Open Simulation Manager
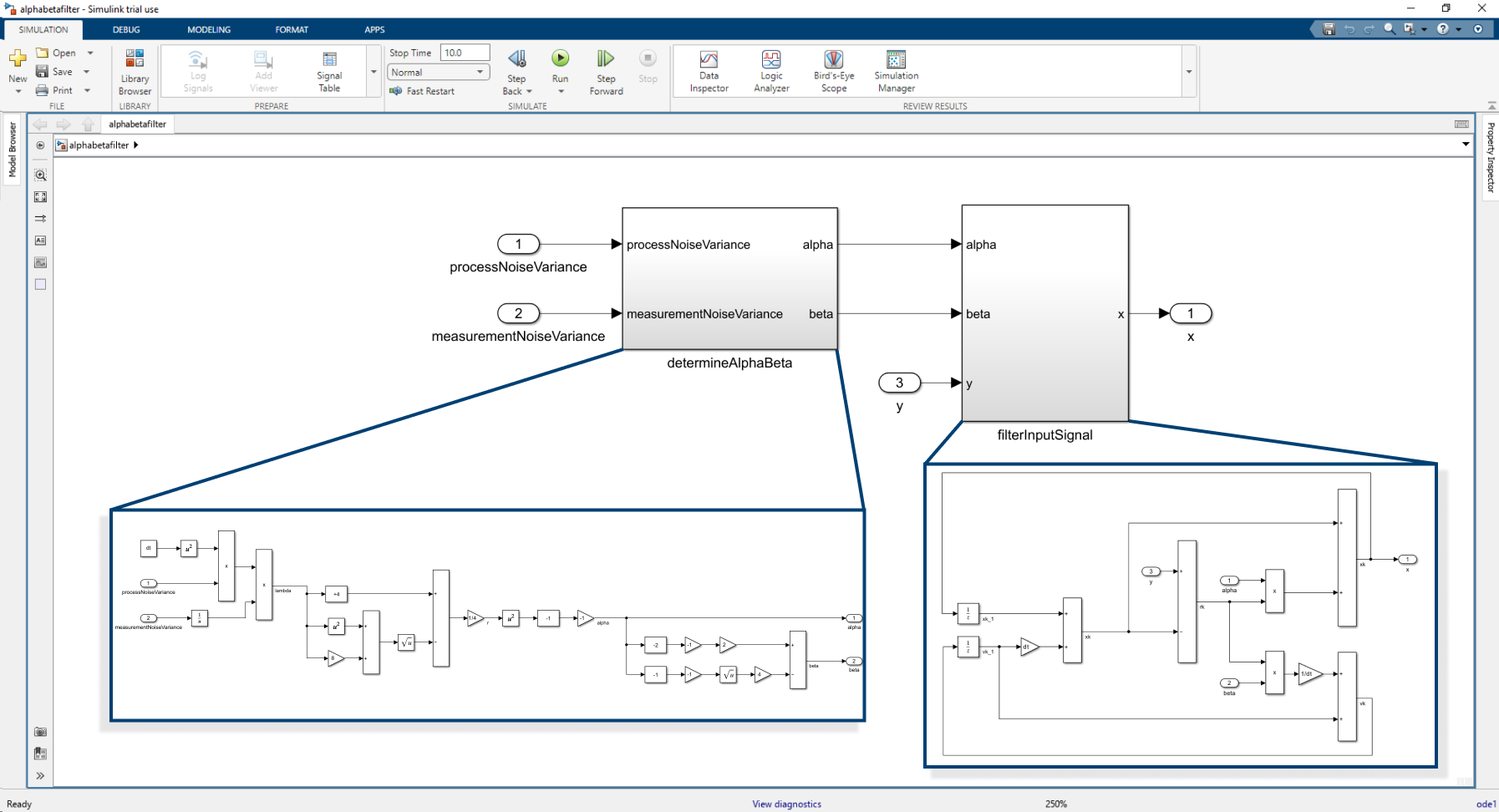 (897, 72)
